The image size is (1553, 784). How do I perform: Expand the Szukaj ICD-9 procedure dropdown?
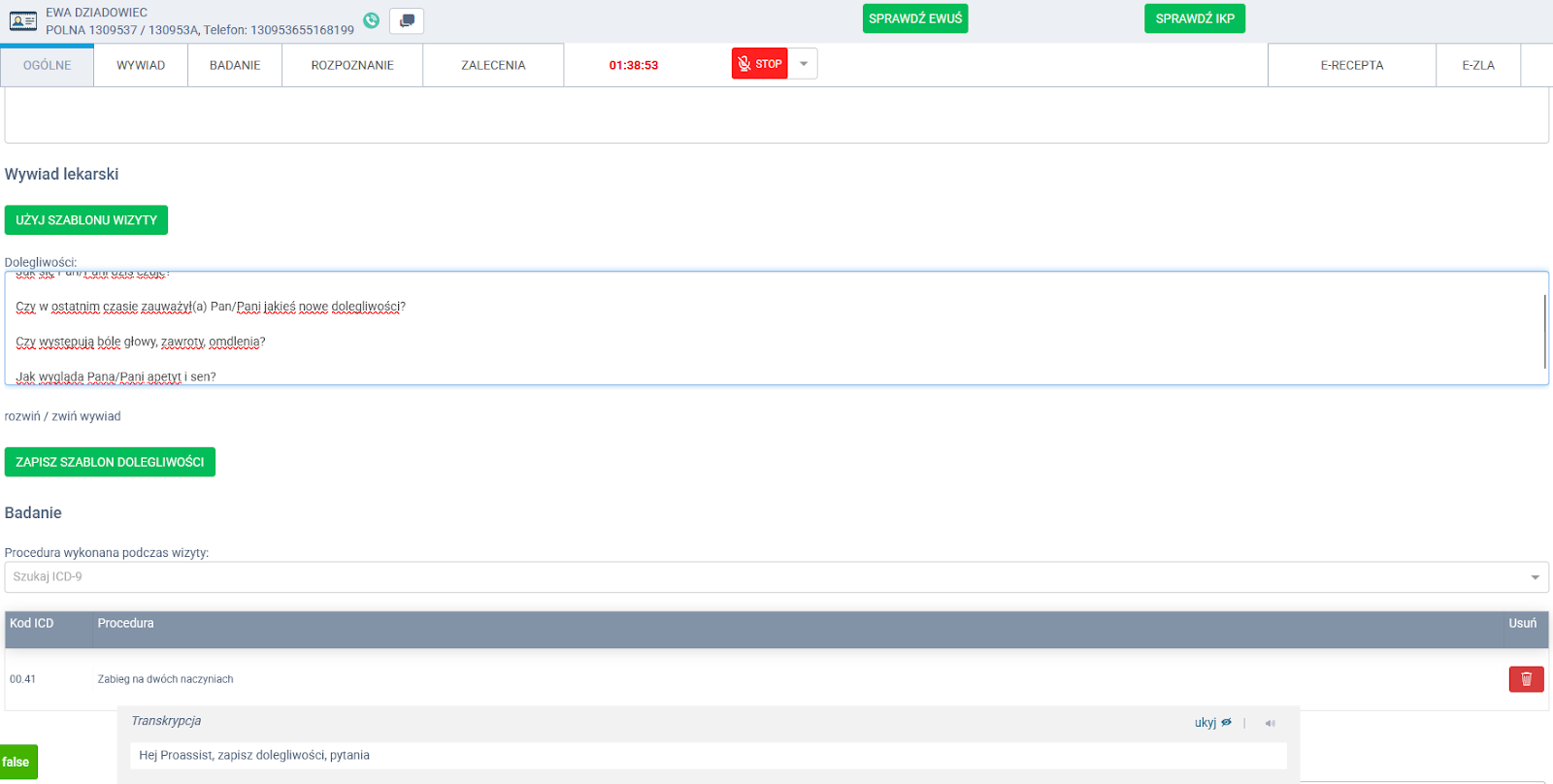[x=1535, y=577]
